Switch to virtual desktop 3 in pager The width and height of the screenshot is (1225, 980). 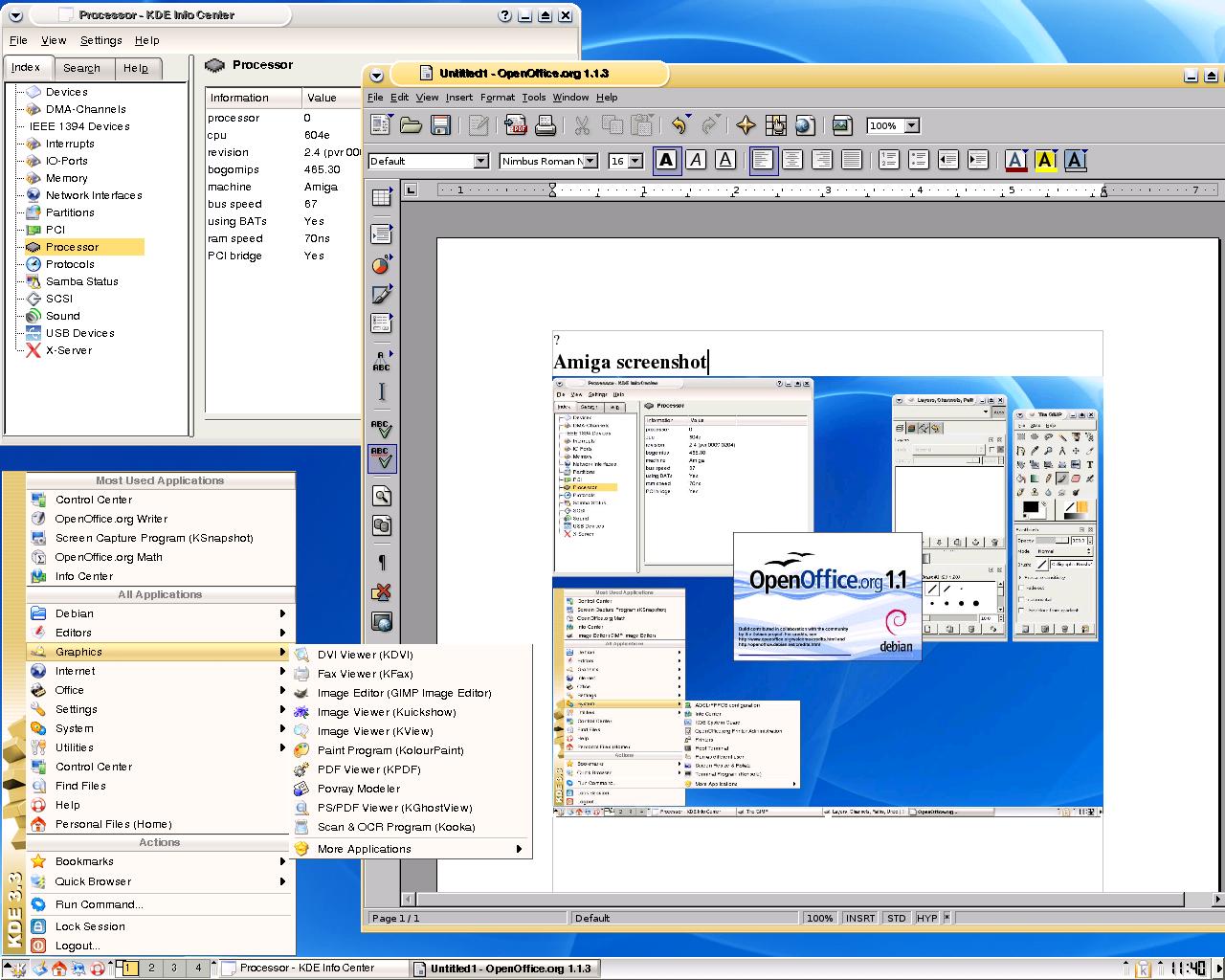point(174,969)
